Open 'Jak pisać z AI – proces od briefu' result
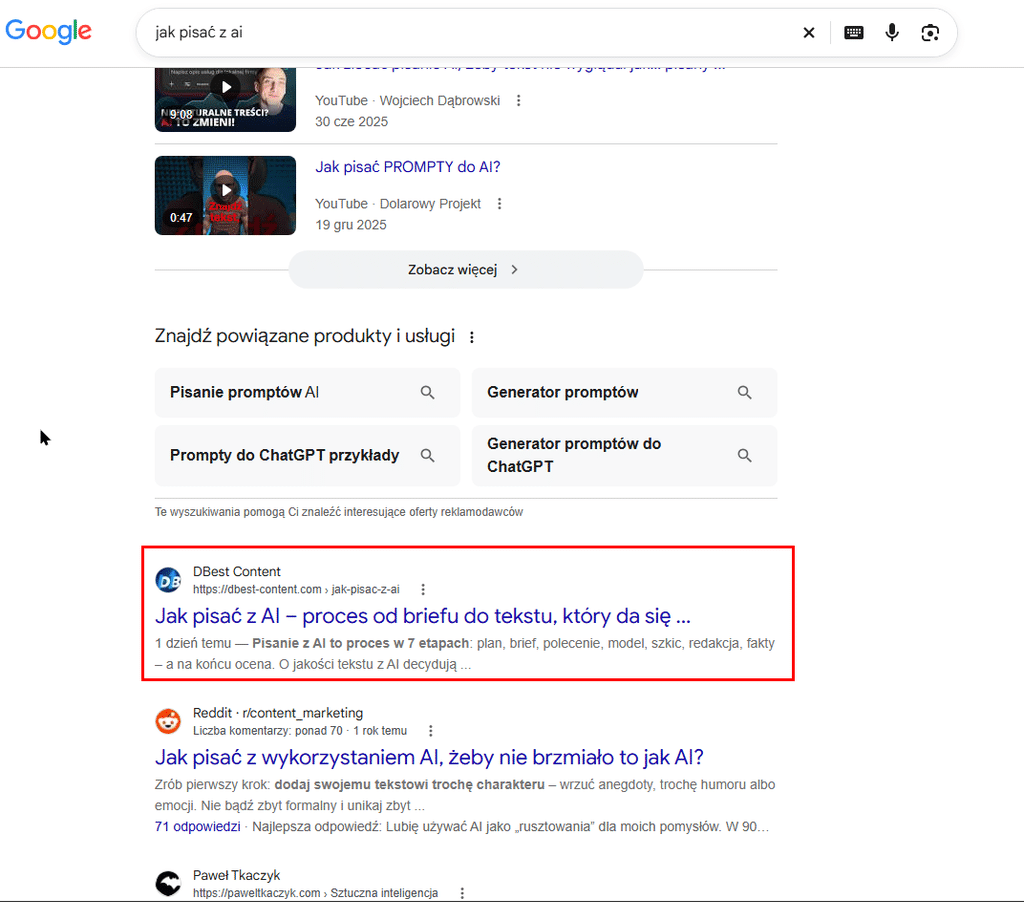Viewport: 1024px width, 902px height. 423,616
